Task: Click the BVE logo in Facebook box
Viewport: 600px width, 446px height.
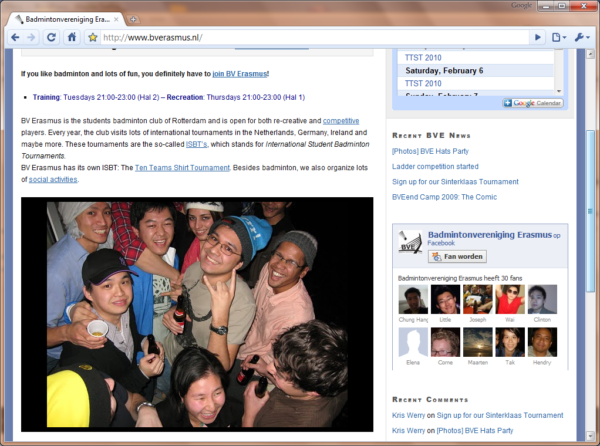Action: [410, 242]
